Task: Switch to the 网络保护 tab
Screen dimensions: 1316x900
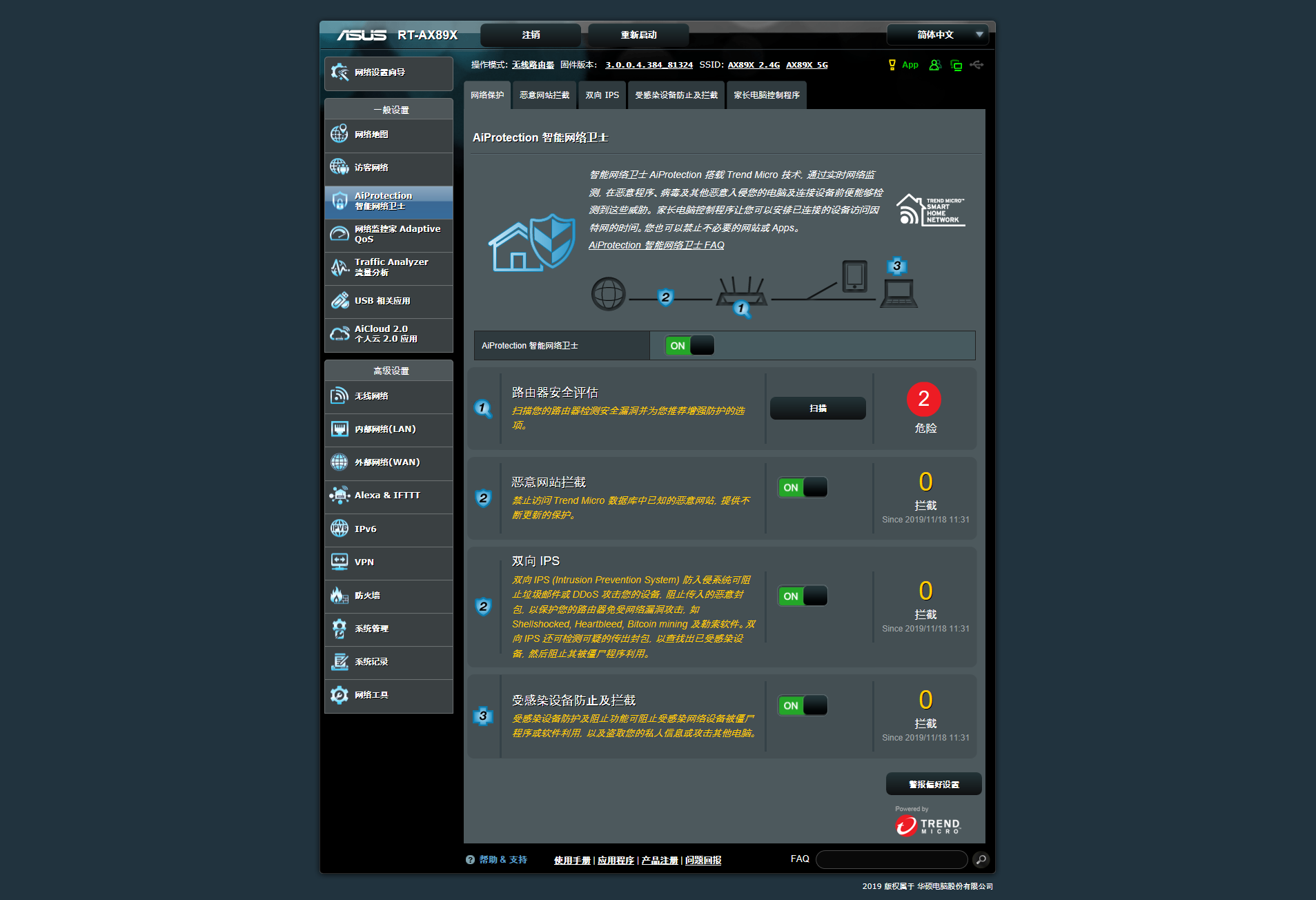Action: click(x=487, y=95)
